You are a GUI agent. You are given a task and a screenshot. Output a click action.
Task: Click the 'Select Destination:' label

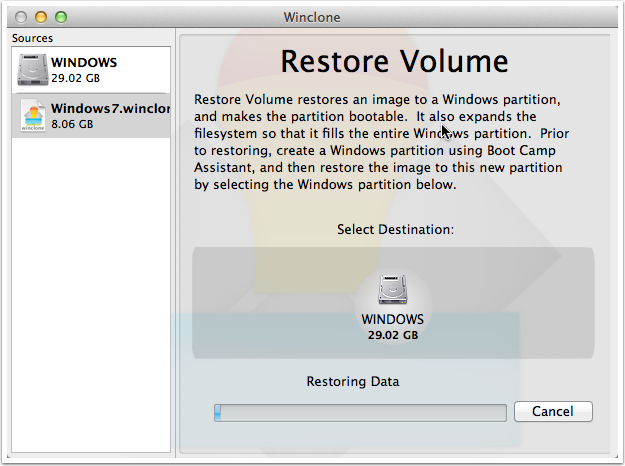395,230
